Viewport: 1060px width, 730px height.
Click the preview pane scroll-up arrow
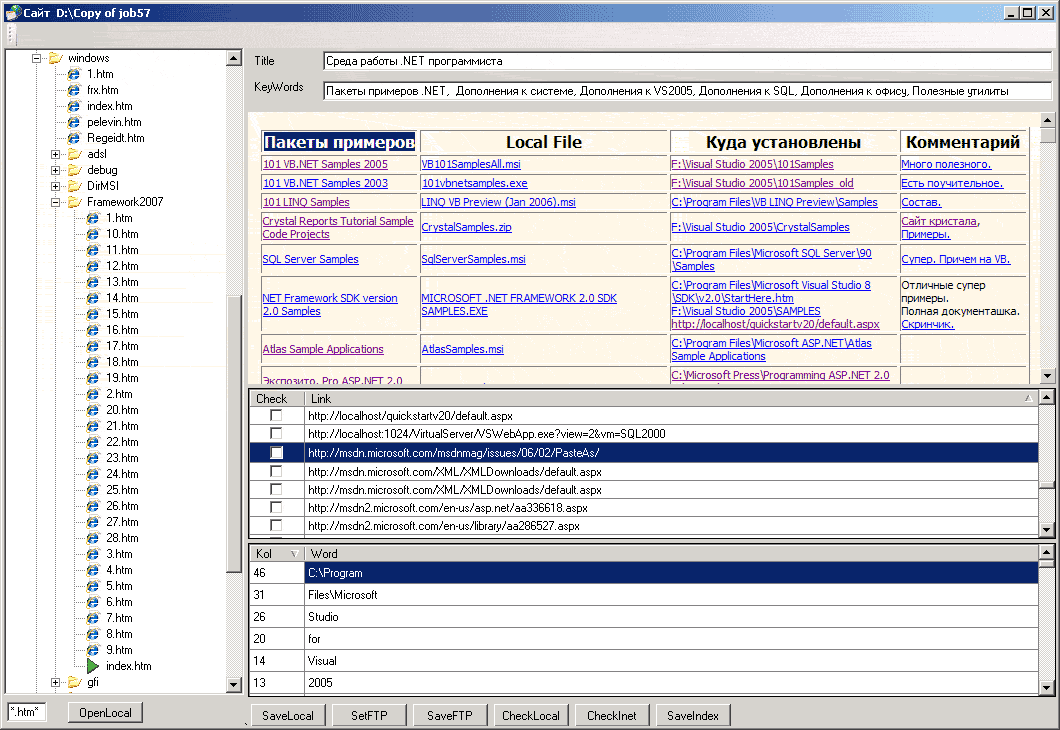coord(1047,120)
